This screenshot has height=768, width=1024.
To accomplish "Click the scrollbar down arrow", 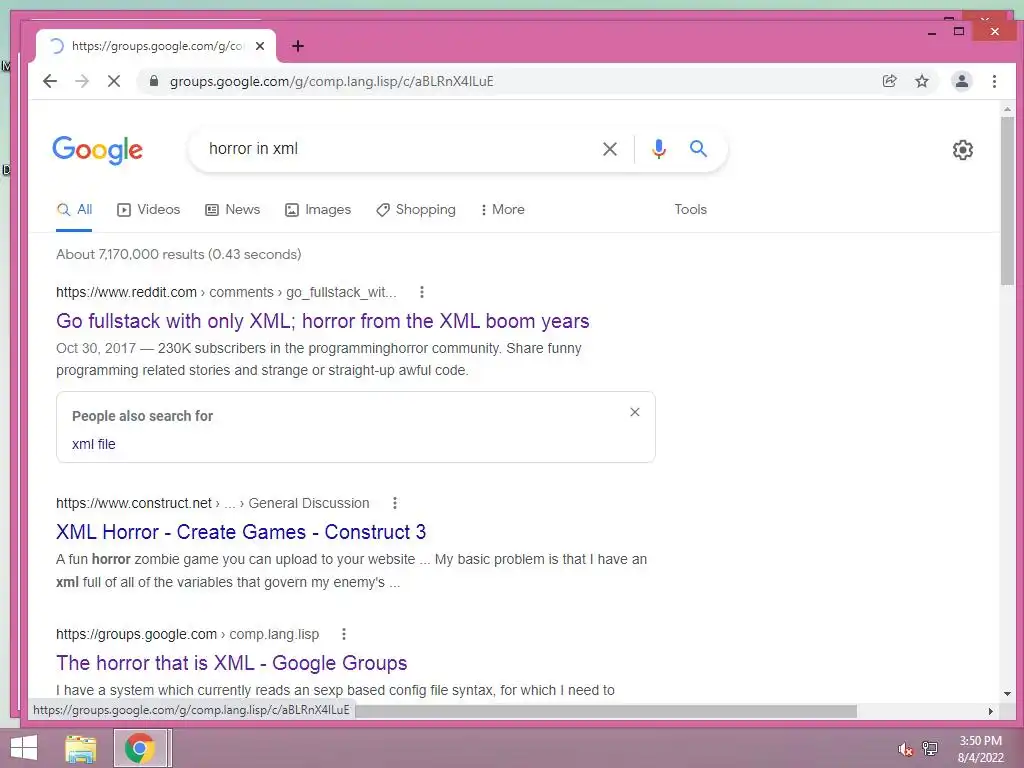I will pyautogui.click(x=1007, y=694).
